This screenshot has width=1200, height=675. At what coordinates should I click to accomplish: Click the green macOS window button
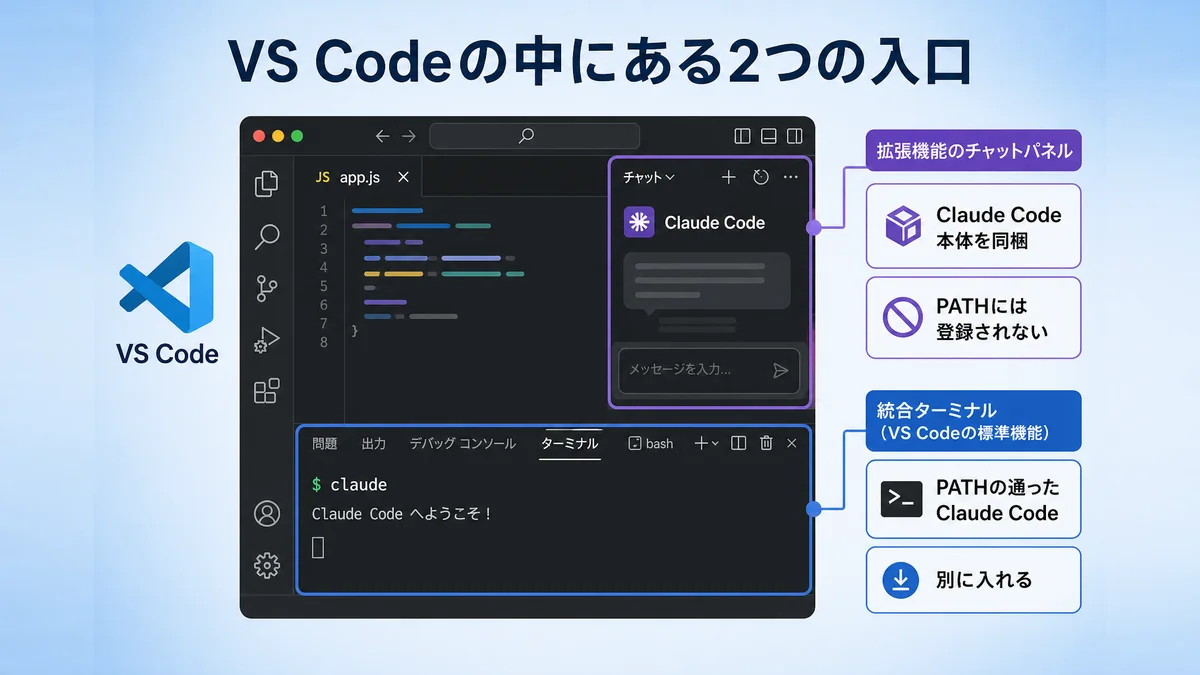coord(296,136)
